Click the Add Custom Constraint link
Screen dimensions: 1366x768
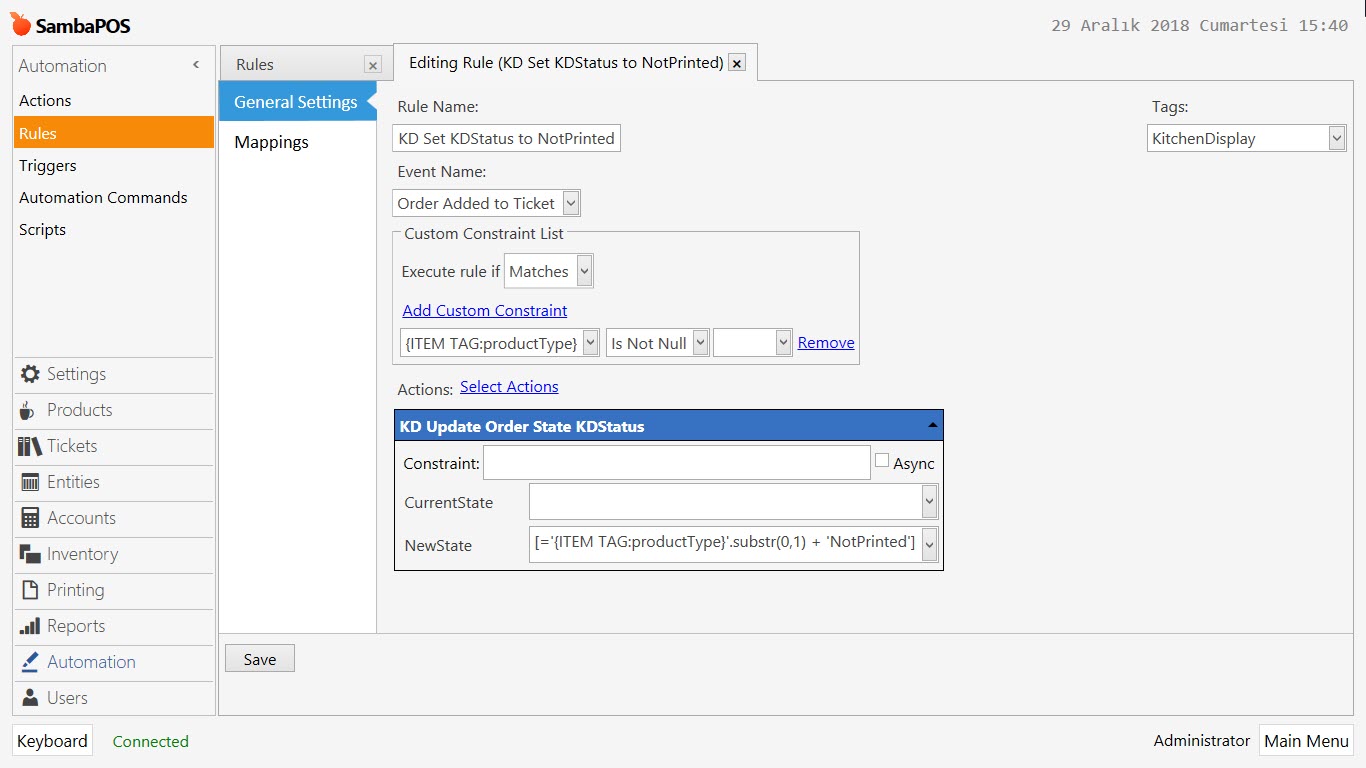[484, 310]
